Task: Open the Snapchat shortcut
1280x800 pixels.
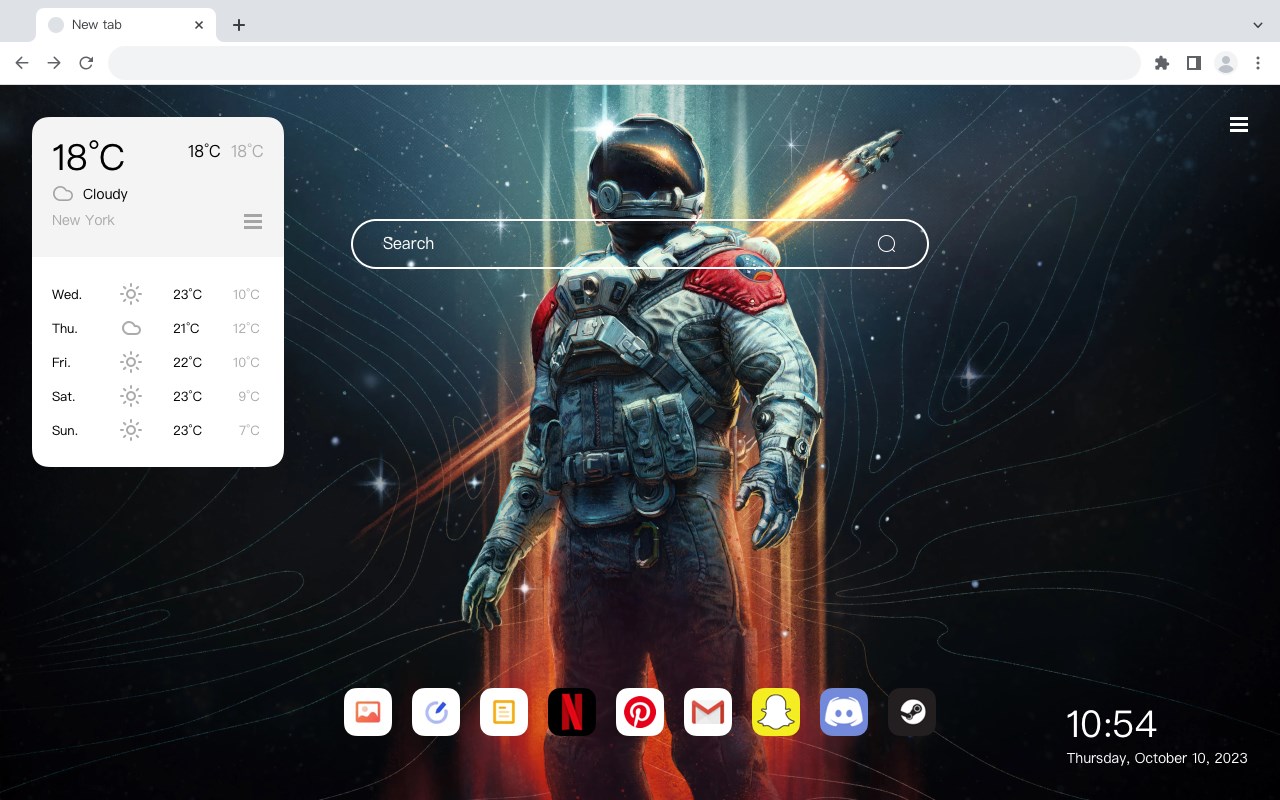Action: click(776, 712)
